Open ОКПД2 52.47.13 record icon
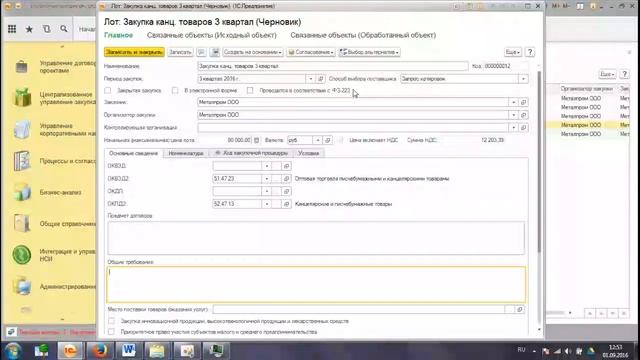Screen dimensions: 640x360 pyautogui.click(x=287, y=204)
